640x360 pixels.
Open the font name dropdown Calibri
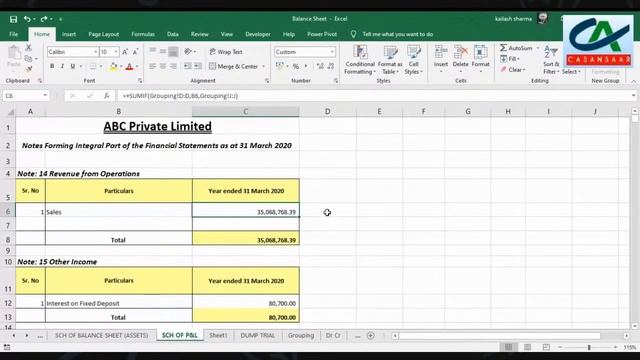click(95, 52)
